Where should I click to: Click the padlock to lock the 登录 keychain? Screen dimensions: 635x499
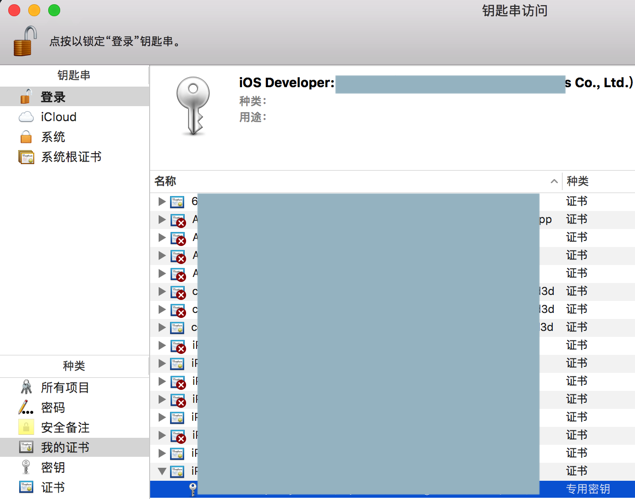(25, 41)
